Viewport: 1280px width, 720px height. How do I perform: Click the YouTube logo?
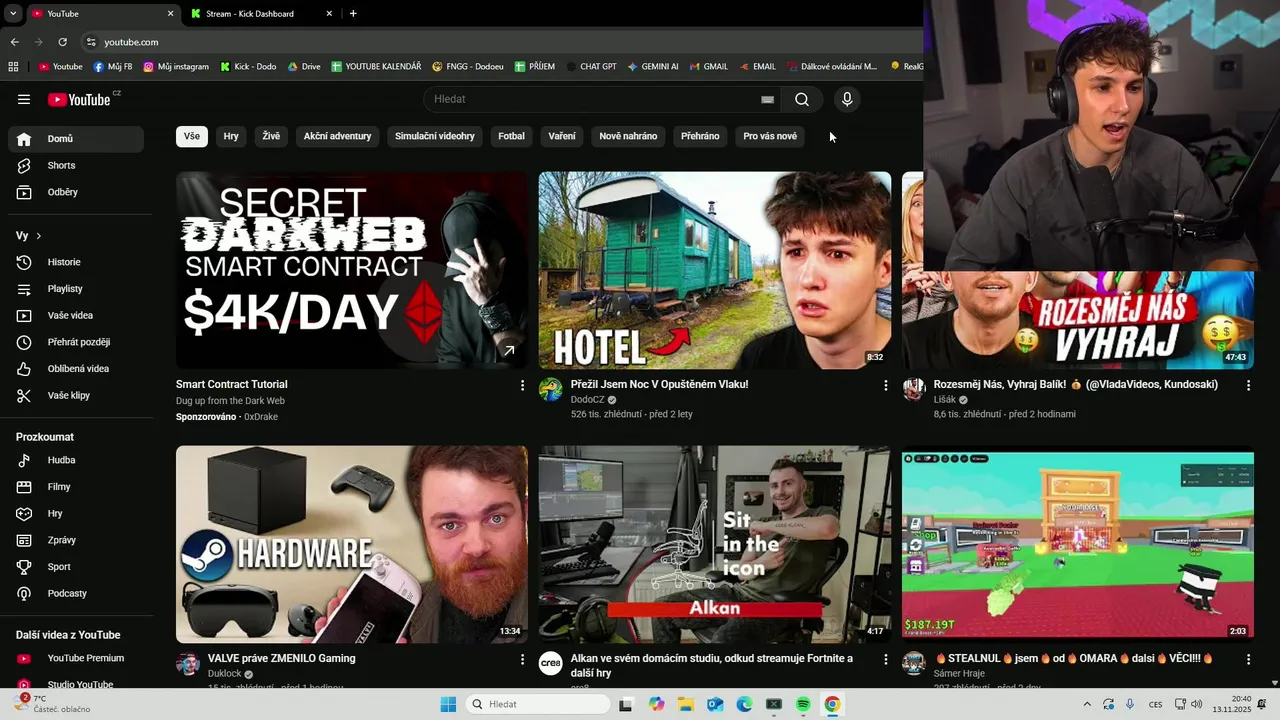(x=79, y=99)
